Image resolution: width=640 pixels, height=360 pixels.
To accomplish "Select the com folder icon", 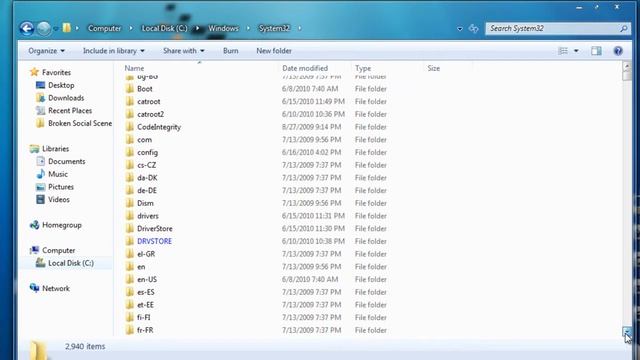I will (130, 139).
